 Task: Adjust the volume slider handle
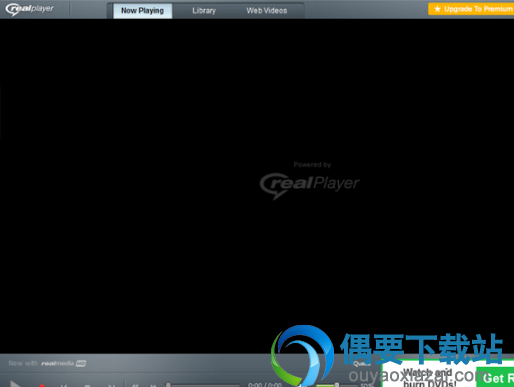[337, 385]
